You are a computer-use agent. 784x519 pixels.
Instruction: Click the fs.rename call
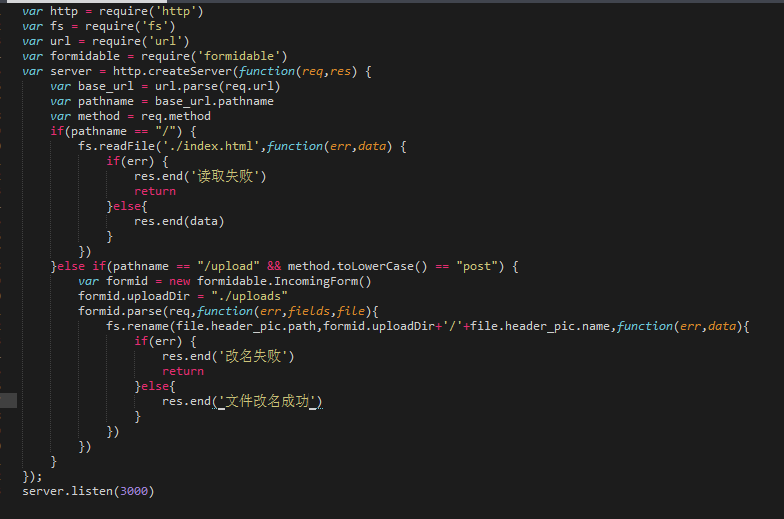click(x=138, y=326)
